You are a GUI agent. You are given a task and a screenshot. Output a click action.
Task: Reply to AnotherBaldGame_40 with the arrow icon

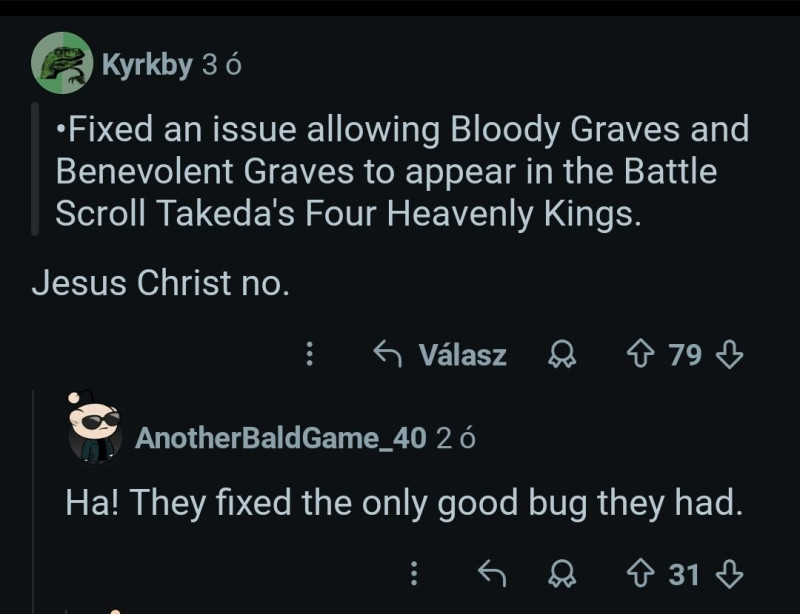pyautogui.click(x=491, y=574)
